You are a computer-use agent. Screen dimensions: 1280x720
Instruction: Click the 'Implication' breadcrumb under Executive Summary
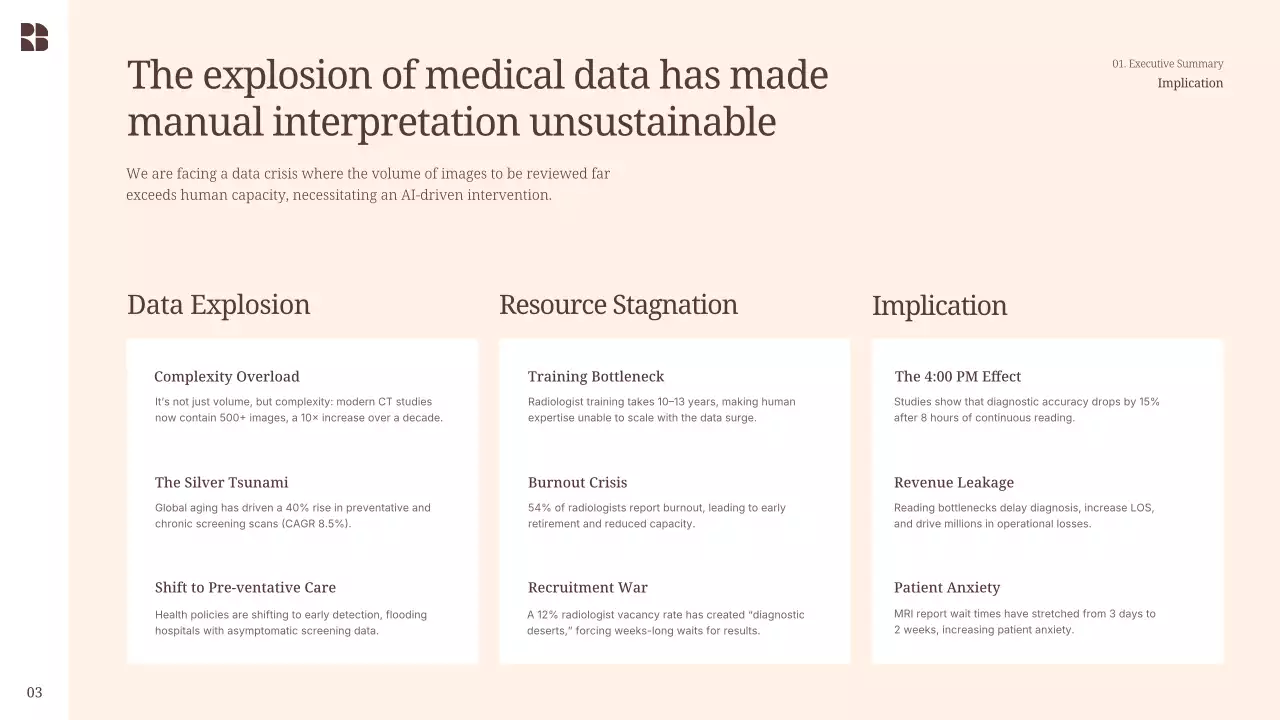click(x=1190, y=83)
